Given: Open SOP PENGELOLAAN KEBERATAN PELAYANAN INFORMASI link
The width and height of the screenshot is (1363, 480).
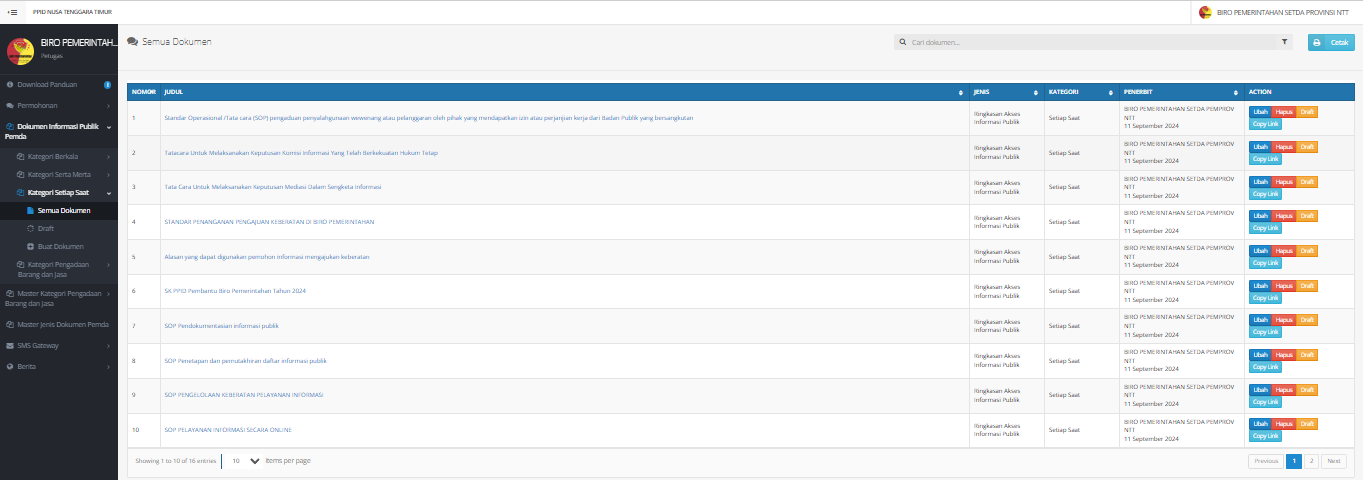Looking at the screenshot, I should point(244,395).
